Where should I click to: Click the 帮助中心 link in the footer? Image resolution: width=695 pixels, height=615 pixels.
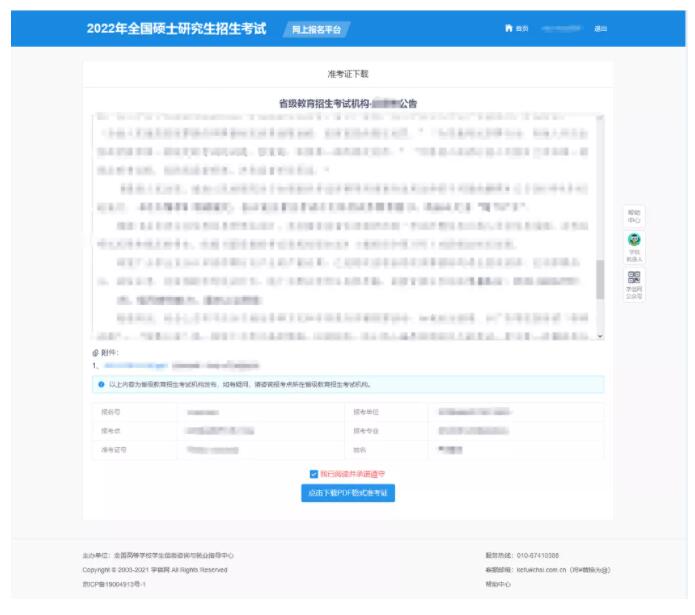[x=498, y=584]
